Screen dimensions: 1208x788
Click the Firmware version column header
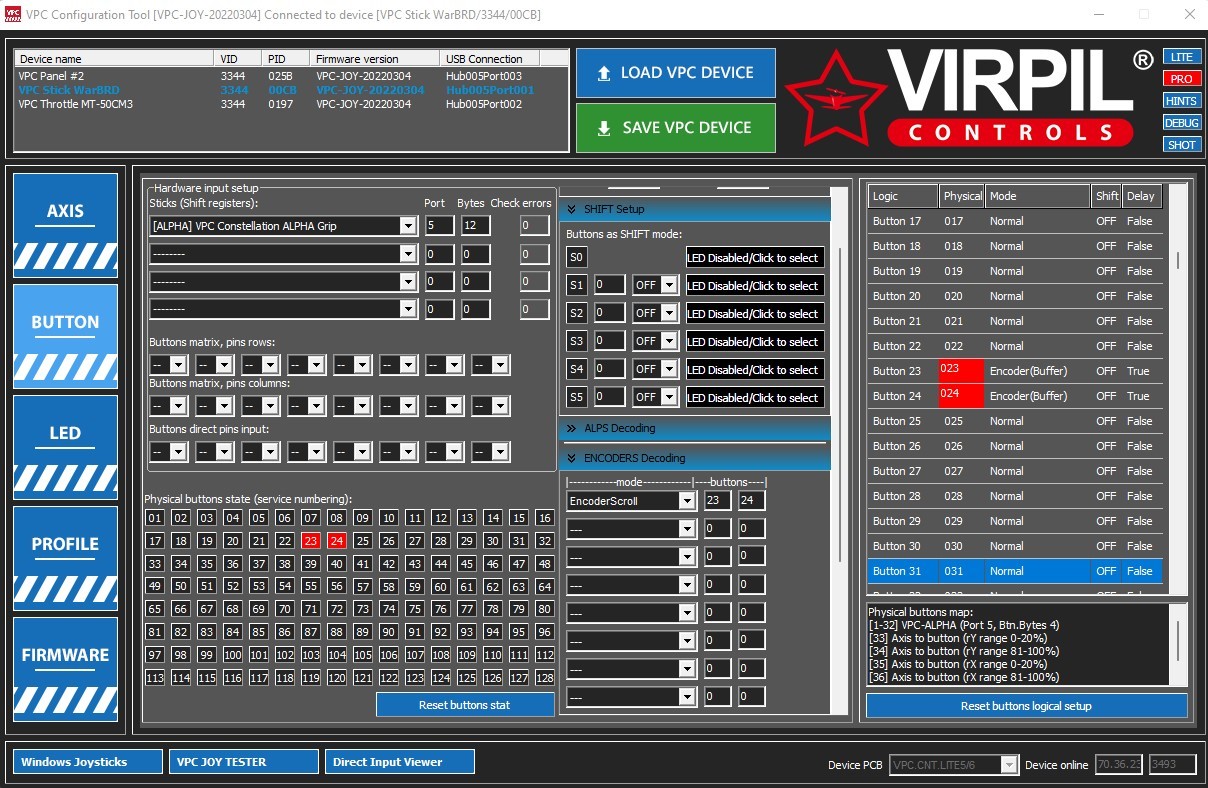pos(375,59)
